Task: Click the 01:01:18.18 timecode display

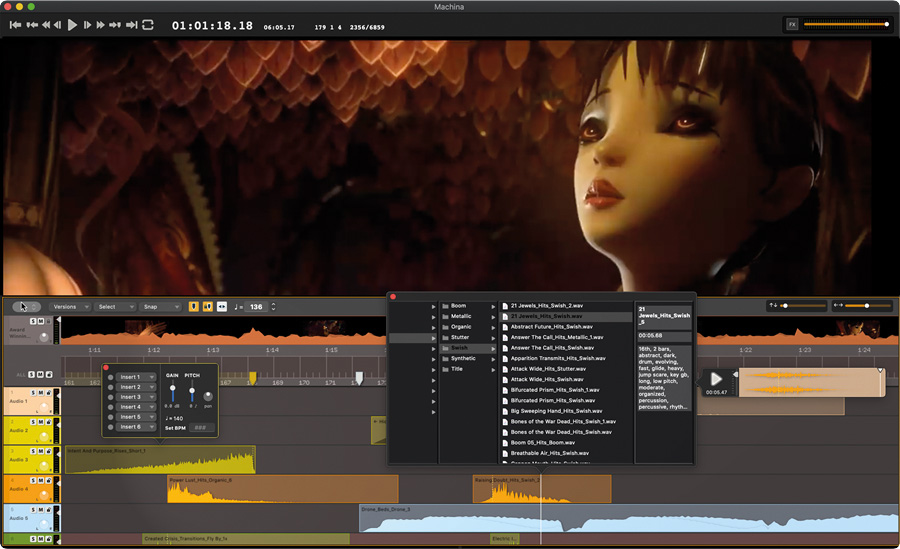Action: [x=212, y=25]
